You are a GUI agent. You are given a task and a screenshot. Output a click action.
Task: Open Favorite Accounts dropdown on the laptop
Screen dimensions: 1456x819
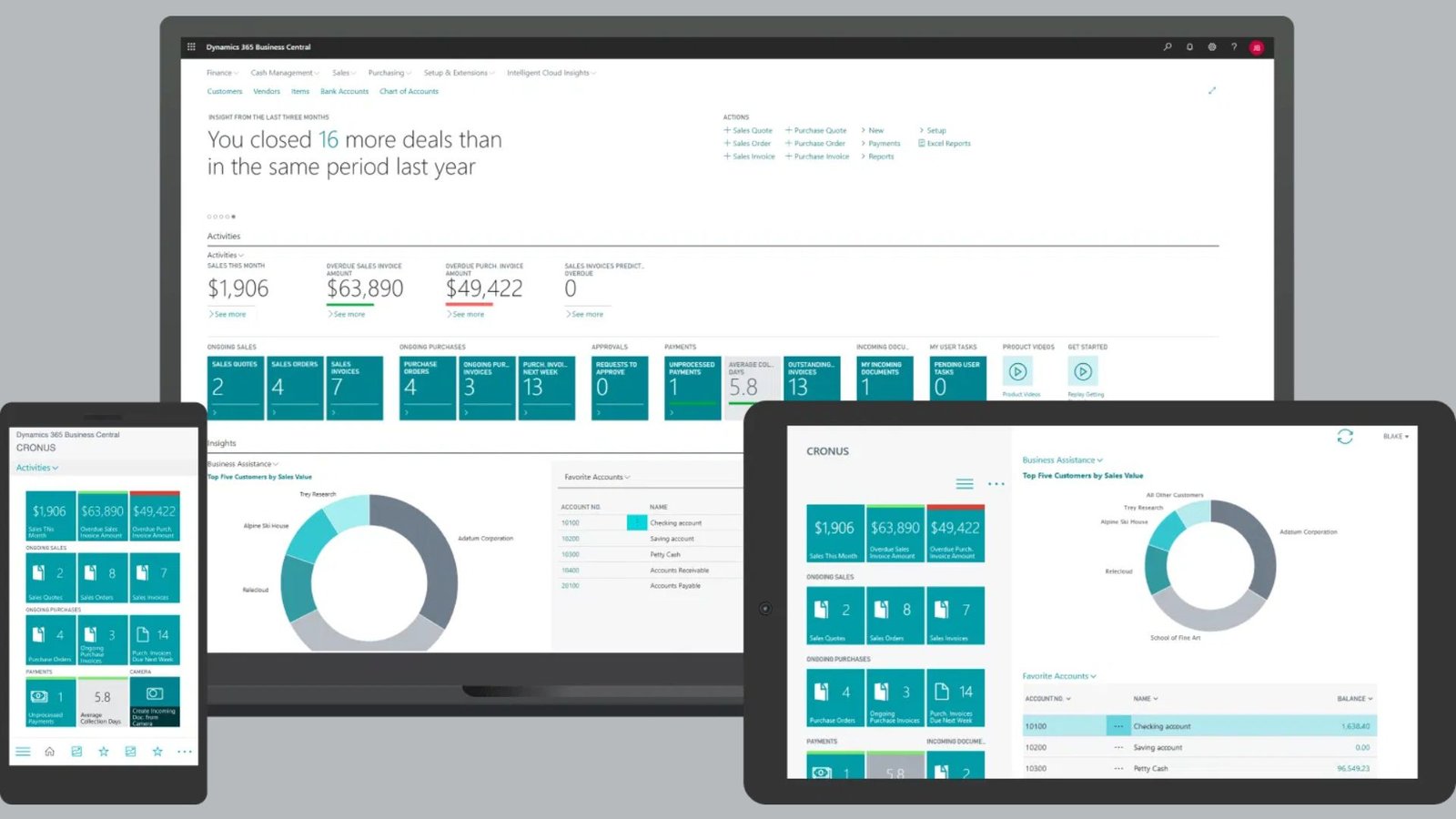tap(597, 477)
